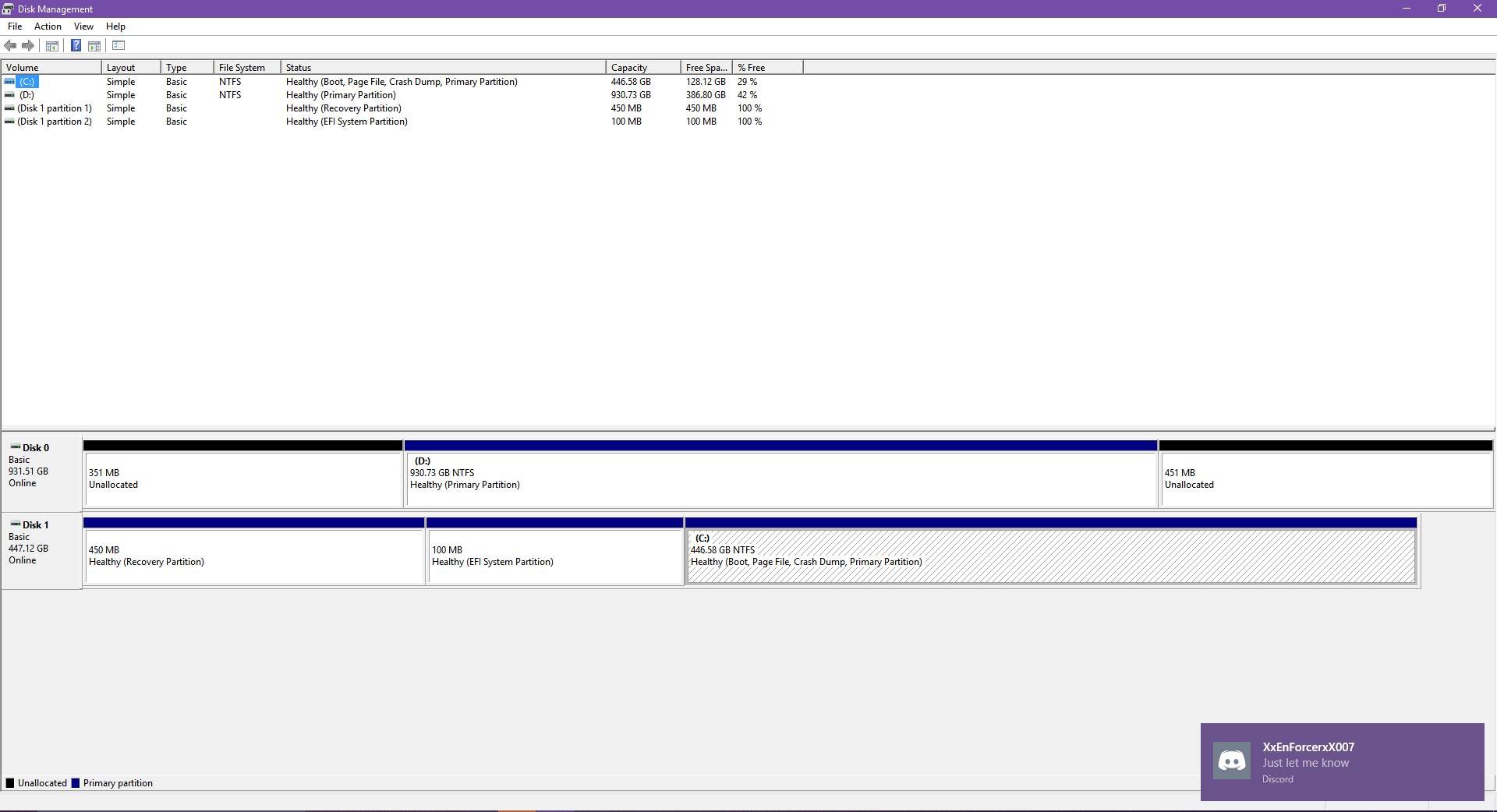Click the Healthy (Recovery Partition) status in list
Viewport: 1497px width, 812px height.
[343, 108]
